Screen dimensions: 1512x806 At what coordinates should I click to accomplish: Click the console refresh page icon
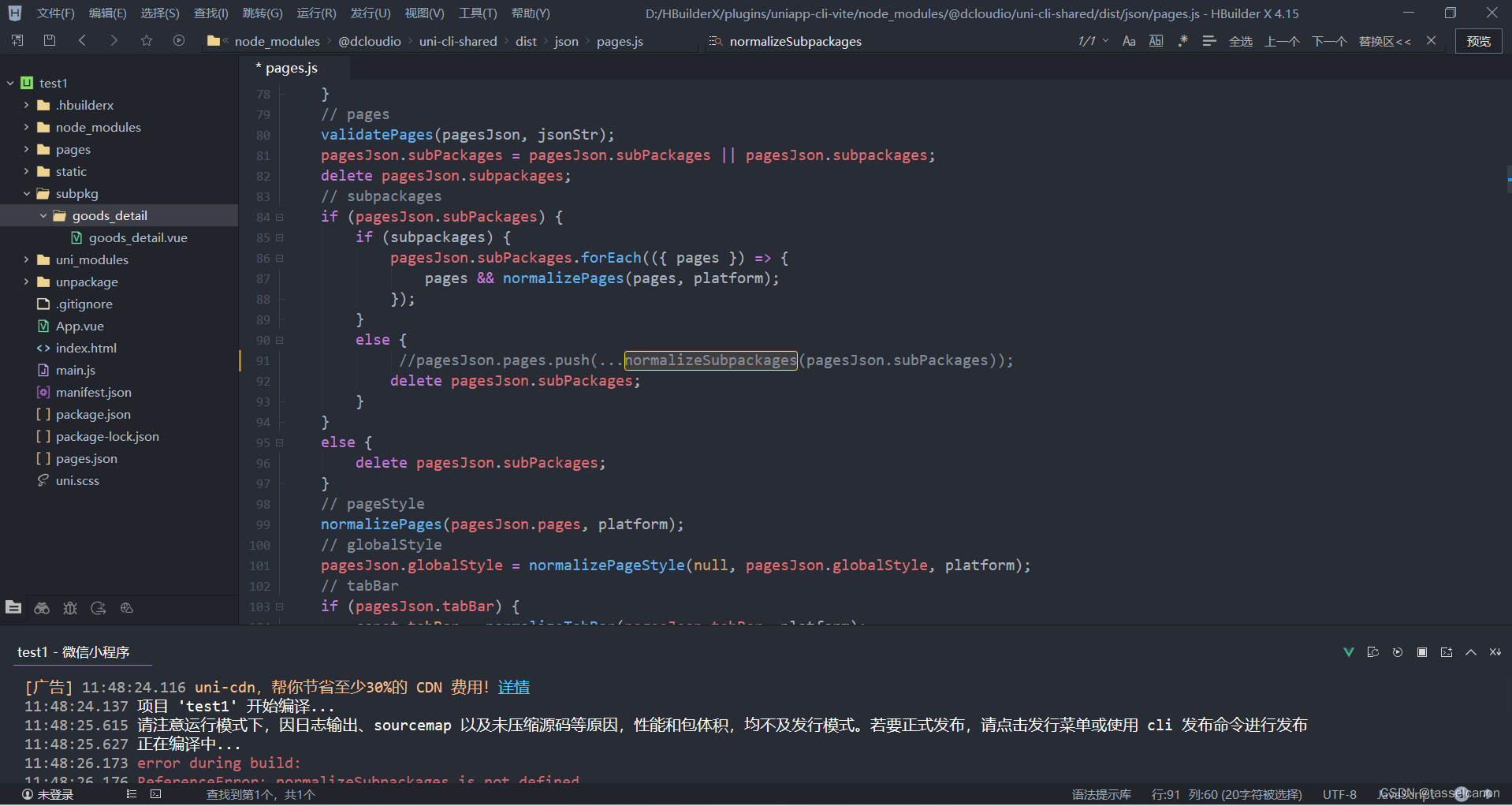[x=1373, y=652]
